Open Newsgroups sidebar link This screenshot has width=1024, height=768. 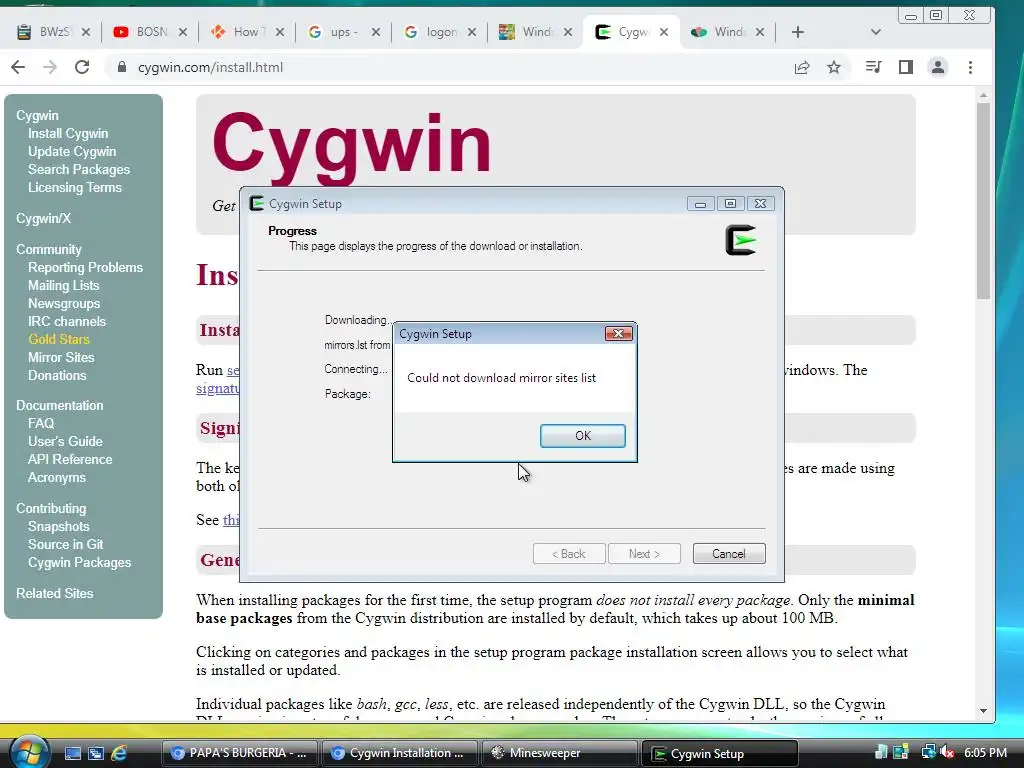(64, 303)
